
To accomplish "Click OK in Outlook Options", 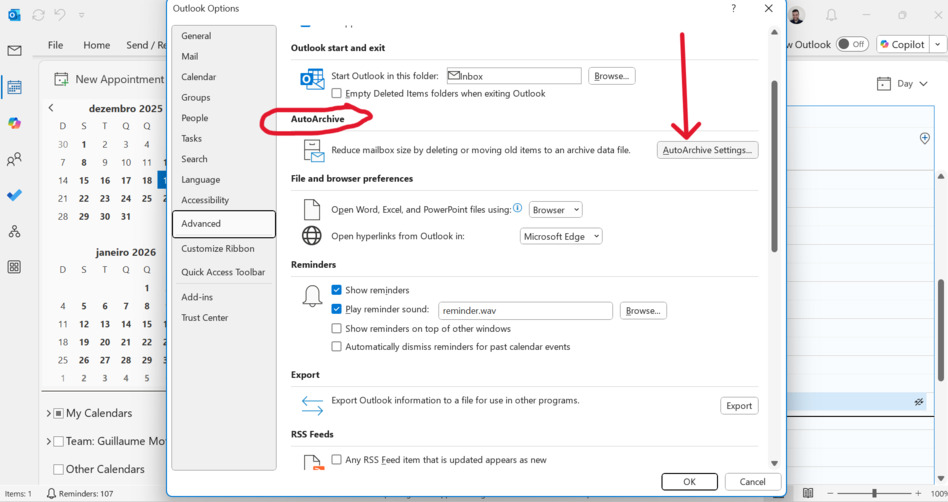I will click(689, 482).
